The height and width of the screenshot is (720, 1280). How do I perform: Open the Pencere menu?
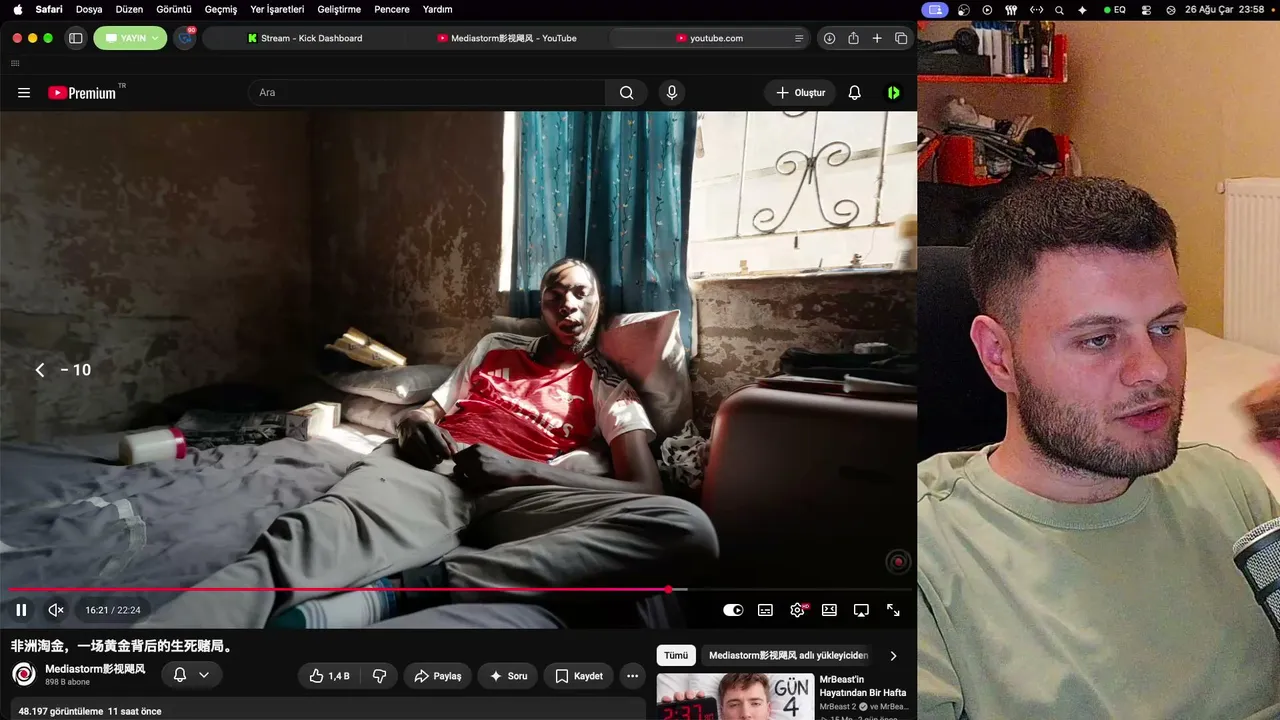[392, 9]
